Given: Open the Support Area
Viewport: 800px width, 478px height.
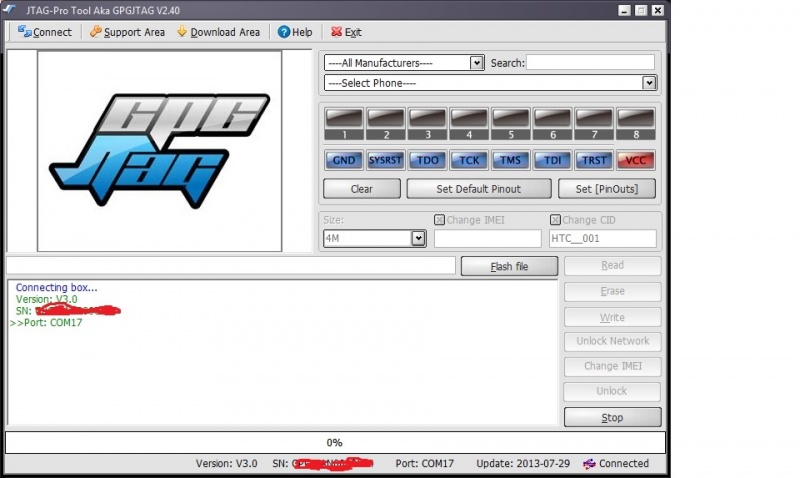Looking at the screenshot, I should tap(127, 32).
